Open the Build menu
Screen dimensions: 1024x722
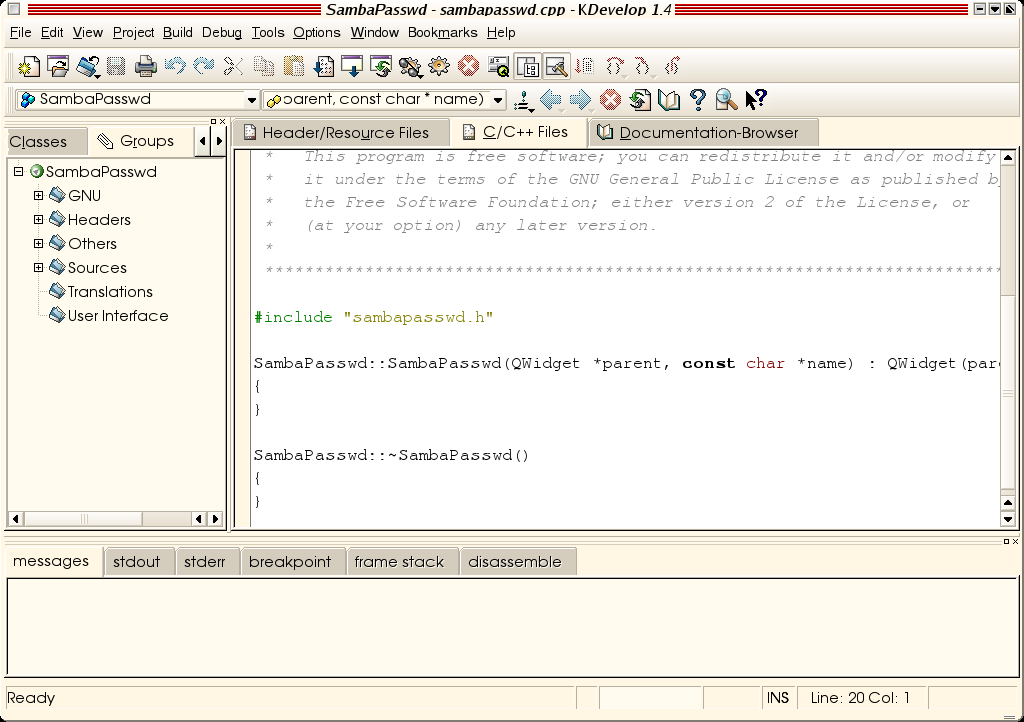[178, 33]
